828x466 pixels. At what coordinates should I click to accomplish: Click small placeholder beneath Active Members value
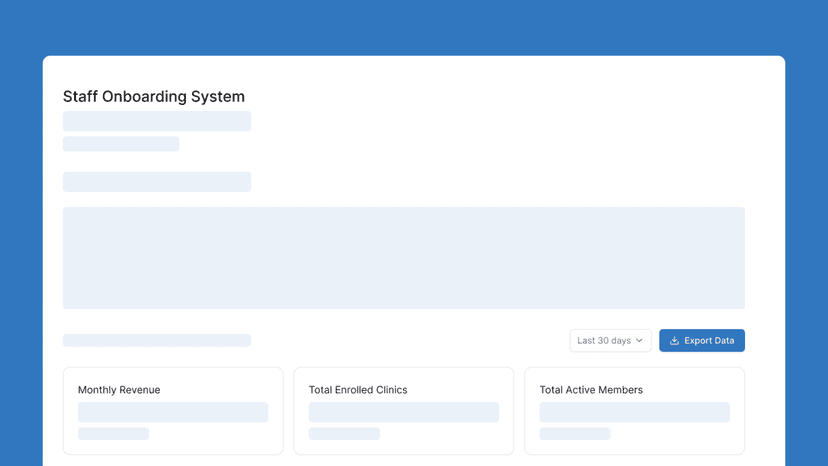point(575,434)
